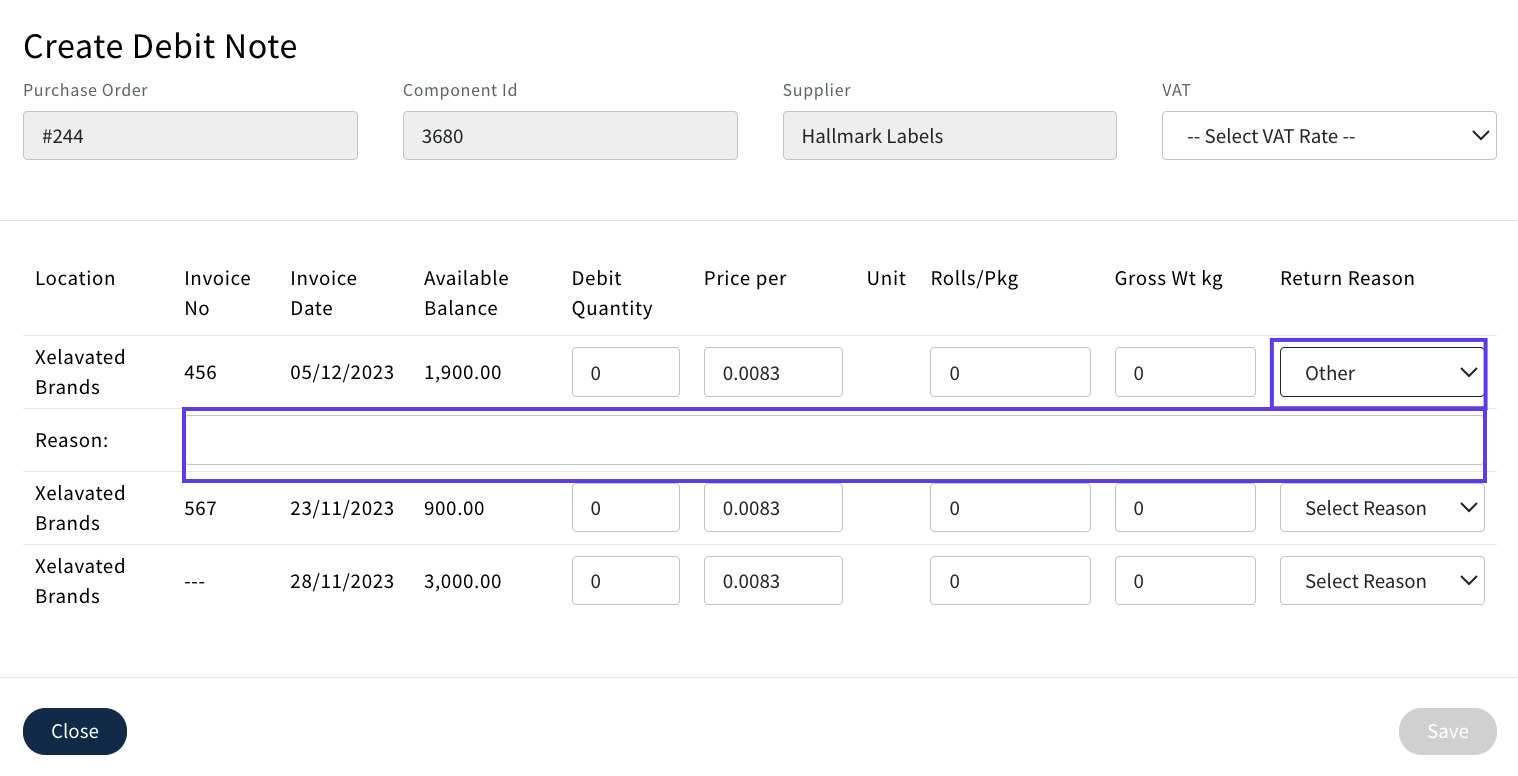1518x776 pixels.
Task: Select Rolls/Pkg field in 28/11/2023 row
Action: pyautogui.click(x=1009, y=581)
